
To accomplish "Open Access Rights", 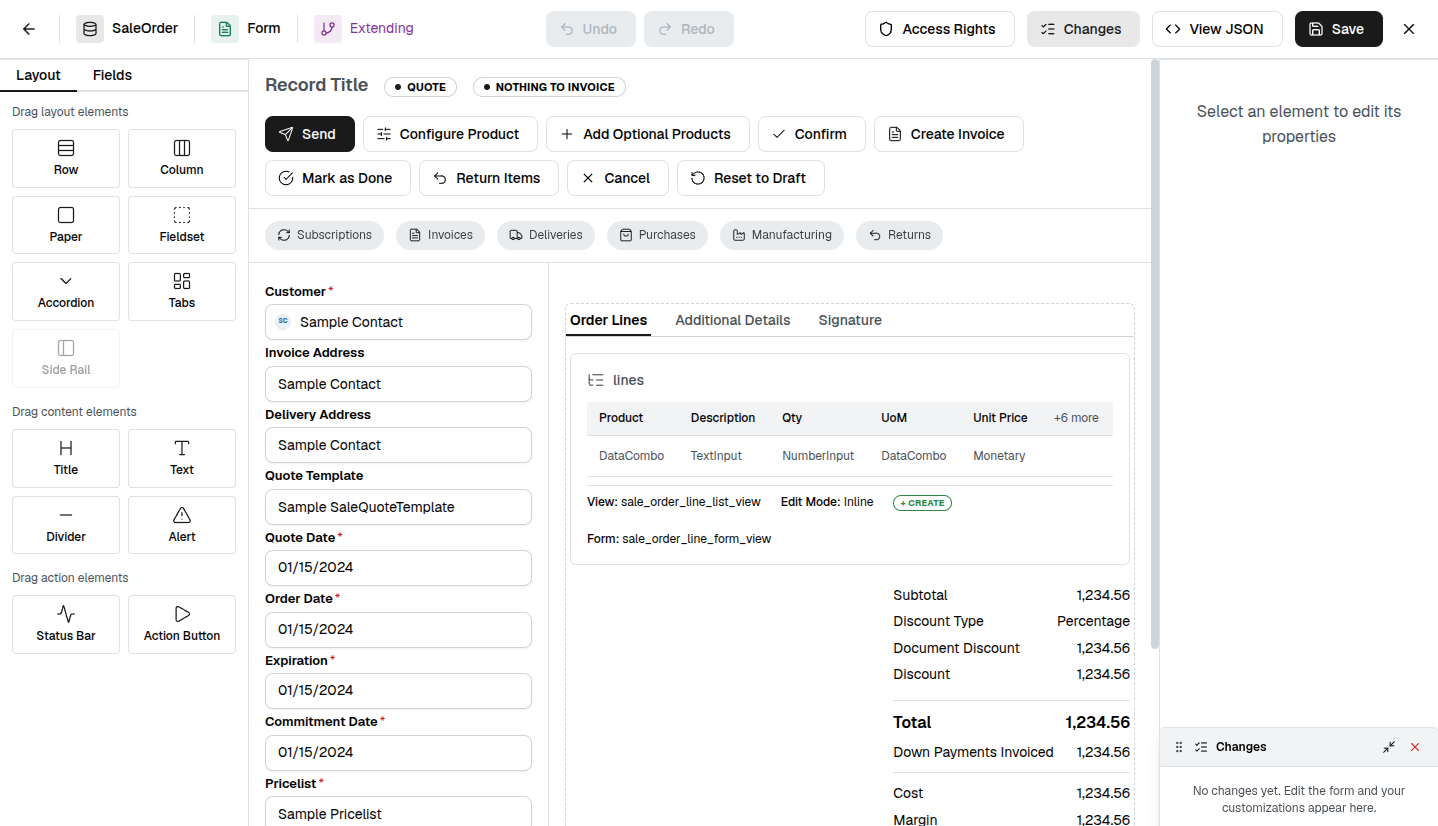I will click(940, 29).
